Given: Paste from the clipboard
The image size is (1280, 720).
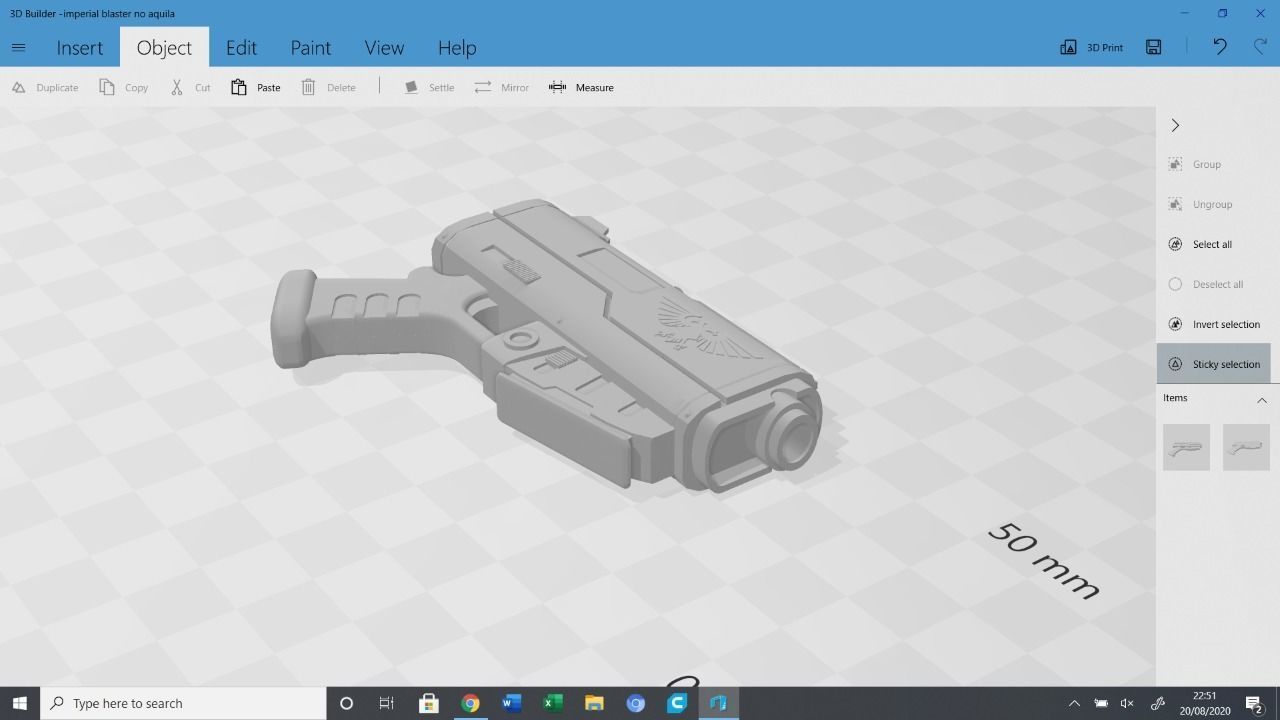Looking at the screenshot, I should 256,87.
